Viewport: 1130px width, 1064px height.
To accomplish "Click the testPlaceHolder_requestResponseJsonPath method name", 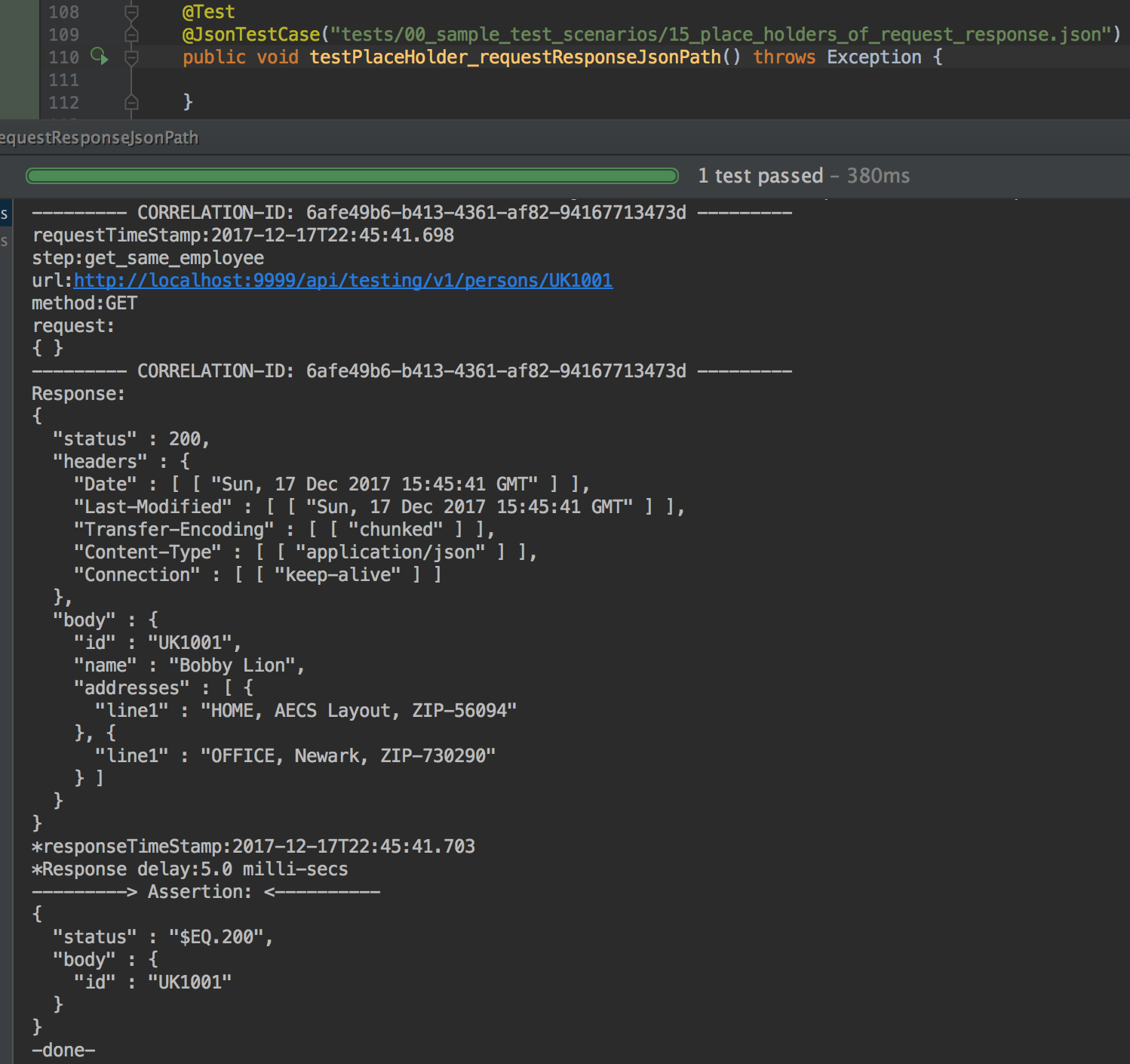I will point(515,57).
